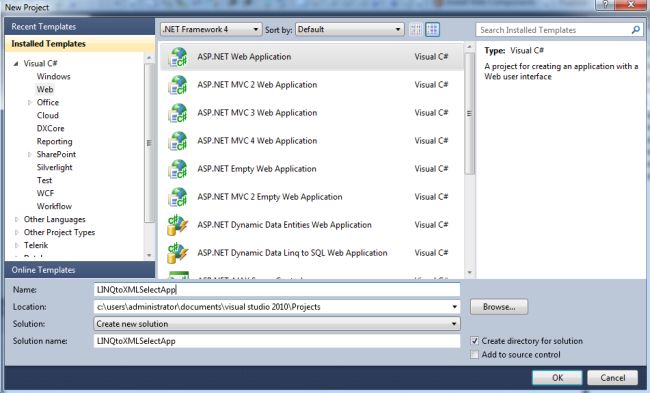Click the ASP.NET Empty Web Application icon
This screenshot has height=393, width=650.
[178, 169]
